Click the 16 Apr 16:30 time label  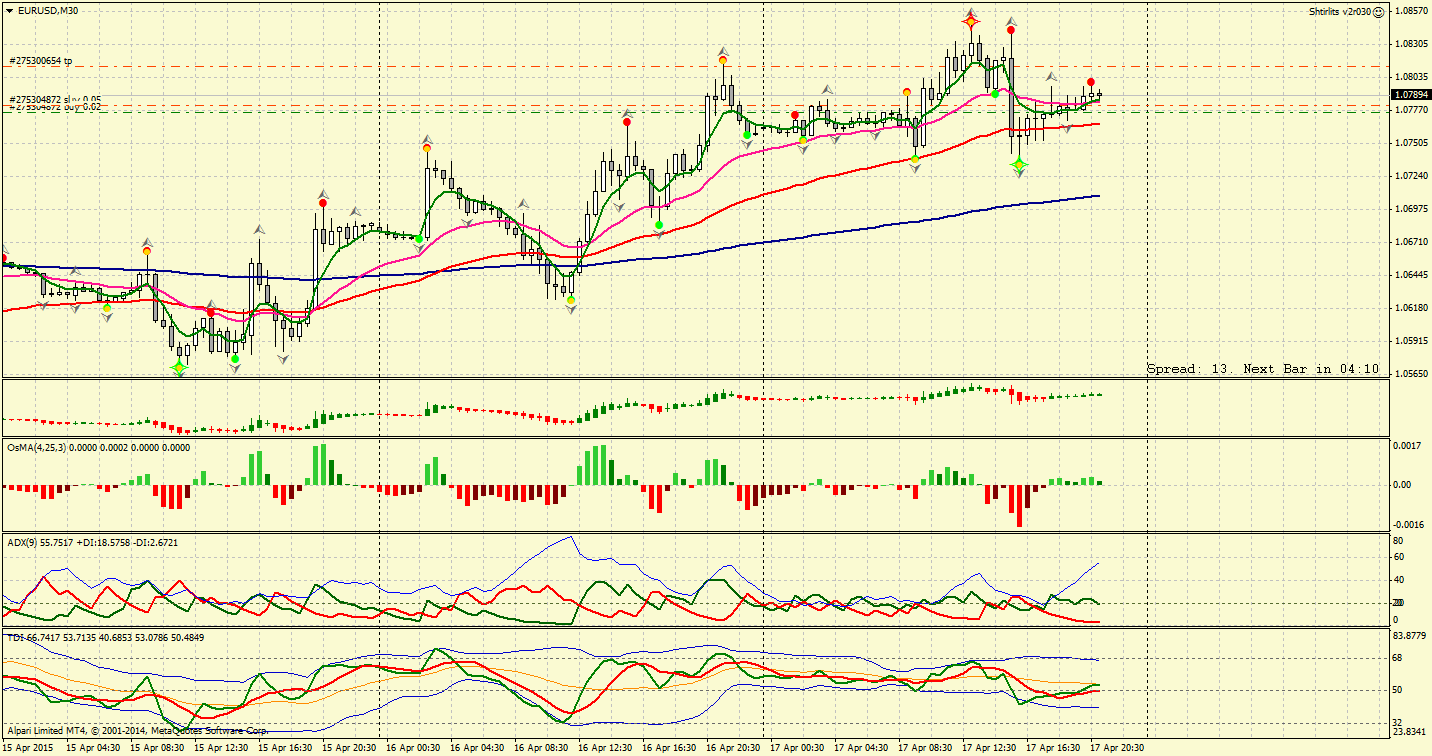668,748
